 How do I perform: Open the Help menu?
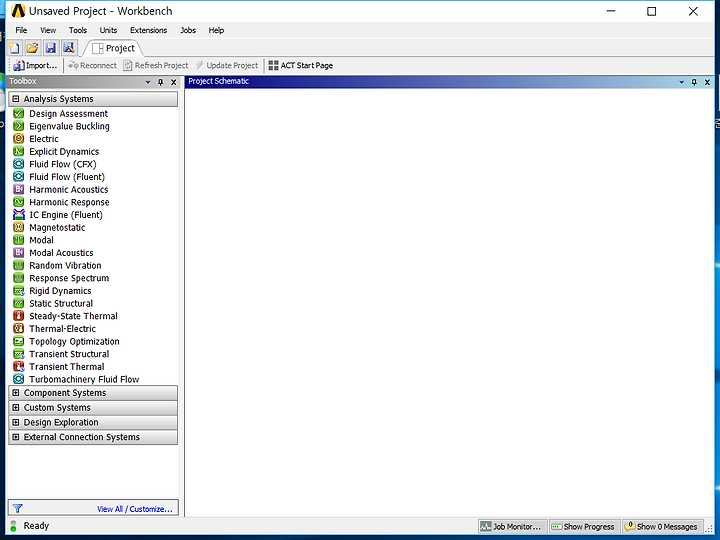pyautogui.click(x=216, y=30)
